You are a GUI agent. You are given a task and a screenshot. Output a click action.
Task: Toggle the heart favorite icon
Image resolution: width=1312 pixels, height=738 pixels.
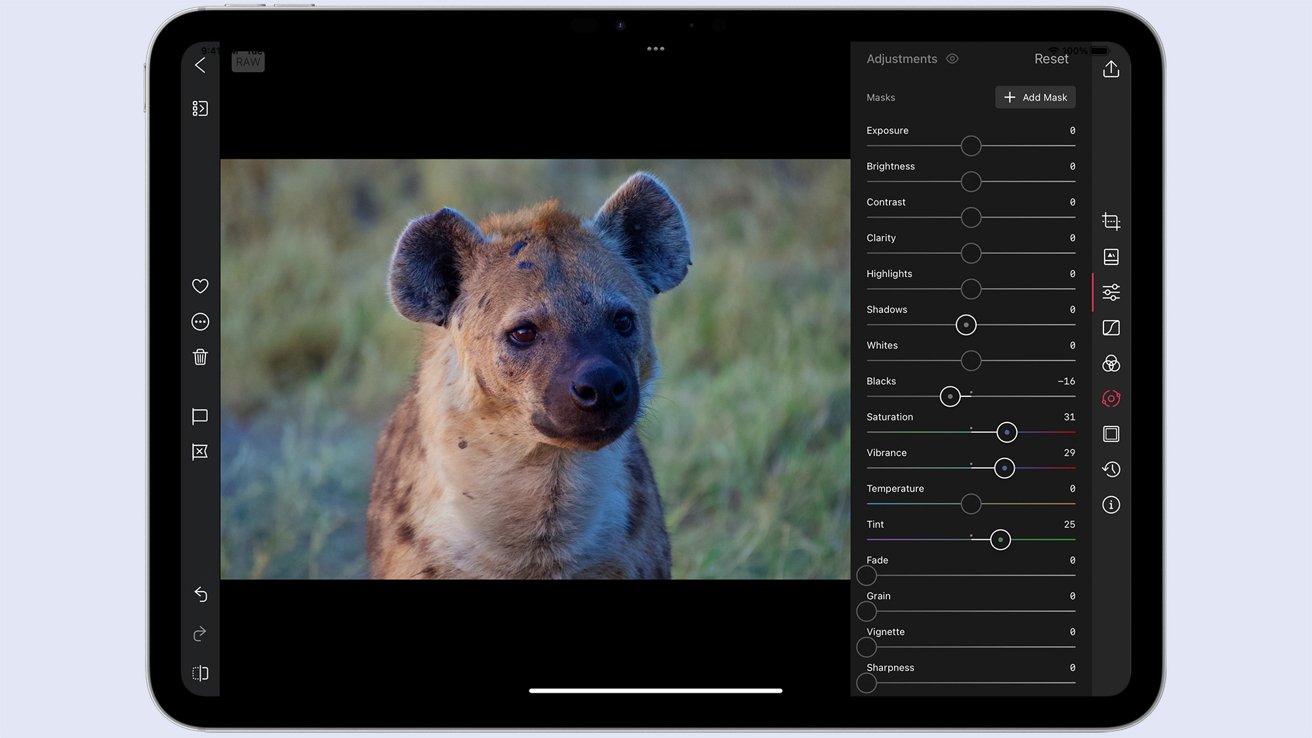[x=200, y=286]
